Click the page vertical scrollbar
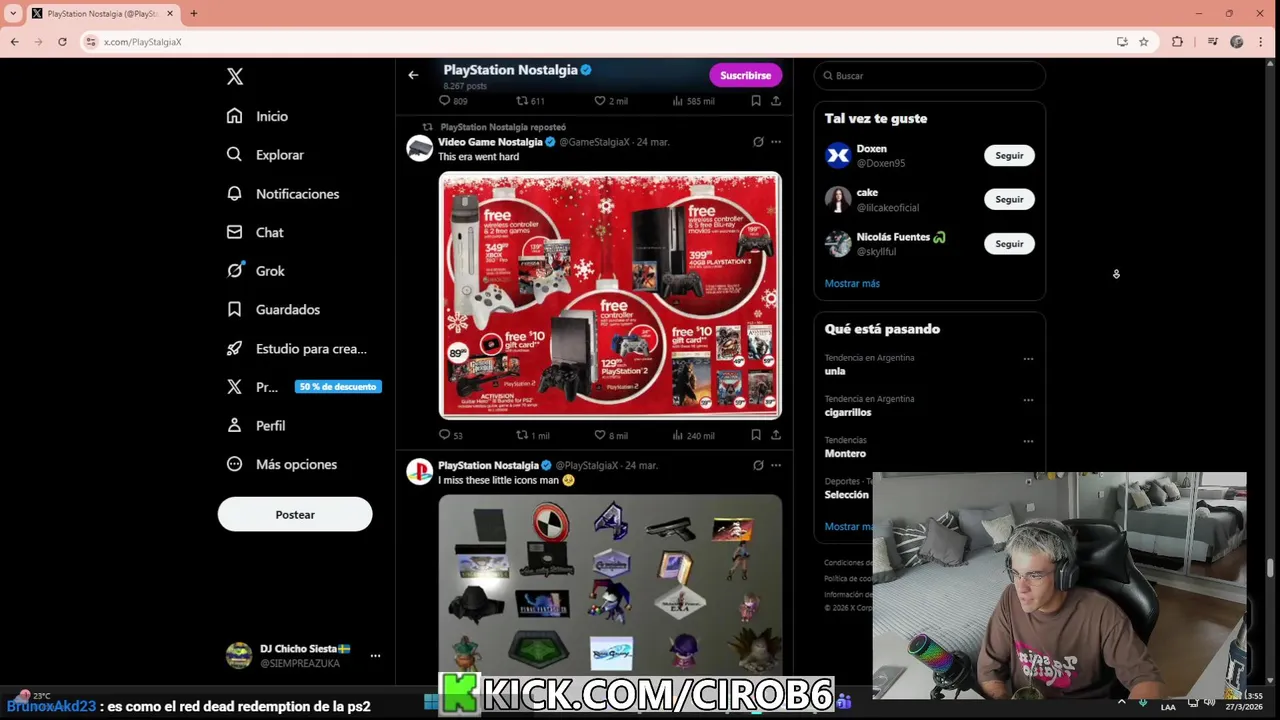The image size is (1280, 720). pyautogui.click(x=1270, y=568)
